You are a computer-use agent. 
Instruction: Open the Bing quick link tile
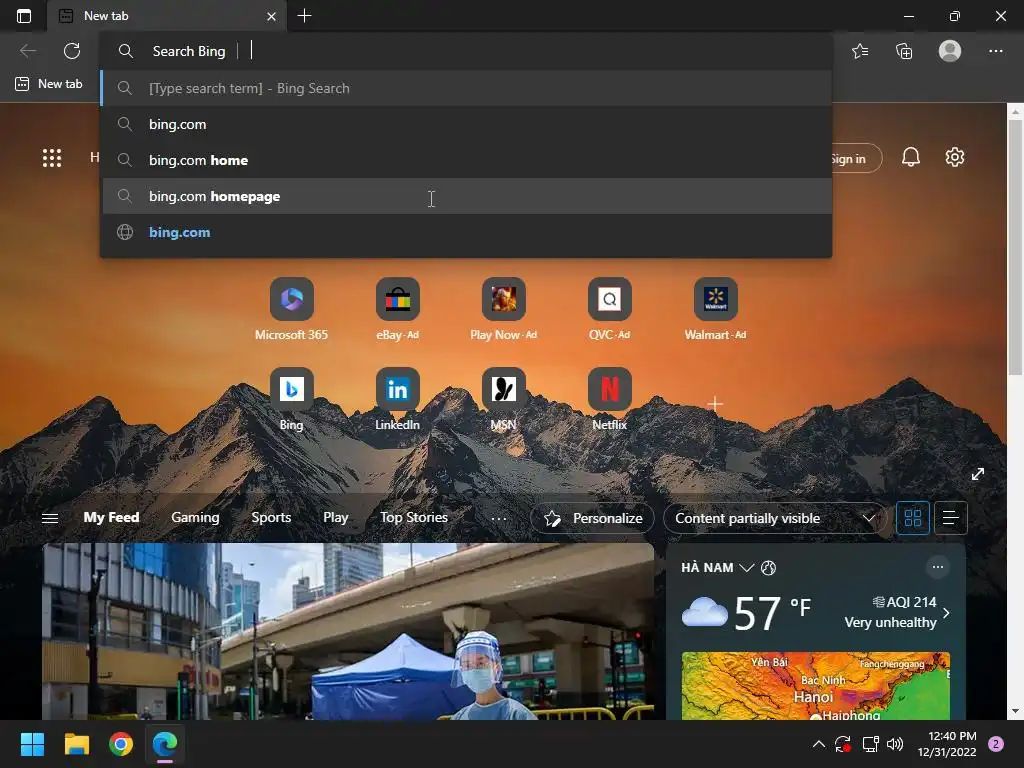[291, 399]
